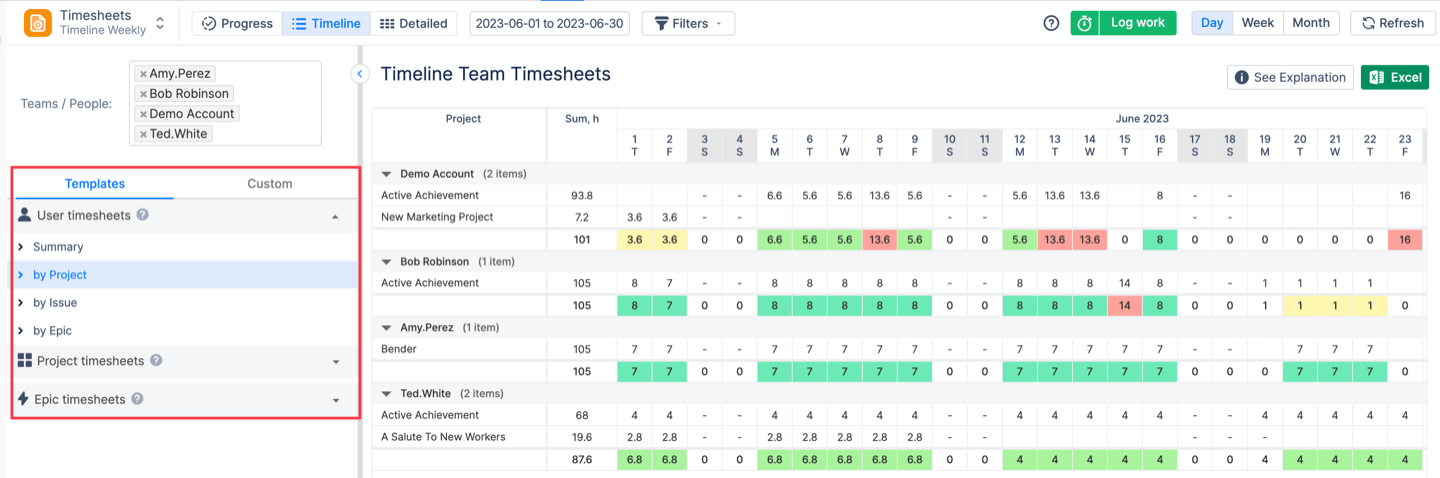The width and height of the screenshot is (1440, 478).
Task: Collapse the Demo Account group row
Action: pos(387,174)
